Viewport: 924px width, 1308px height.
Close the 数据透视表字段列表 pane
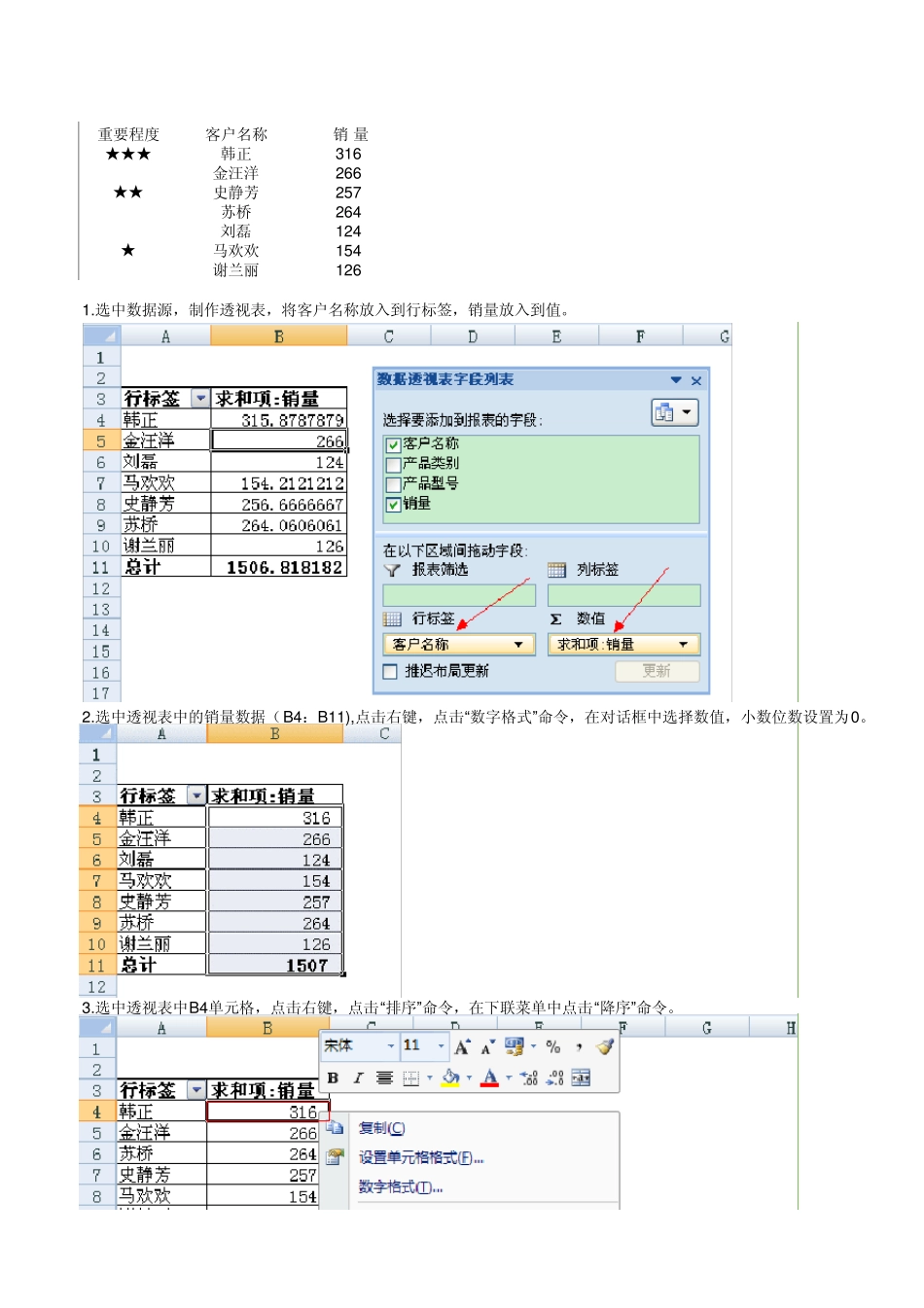(696, 380)
